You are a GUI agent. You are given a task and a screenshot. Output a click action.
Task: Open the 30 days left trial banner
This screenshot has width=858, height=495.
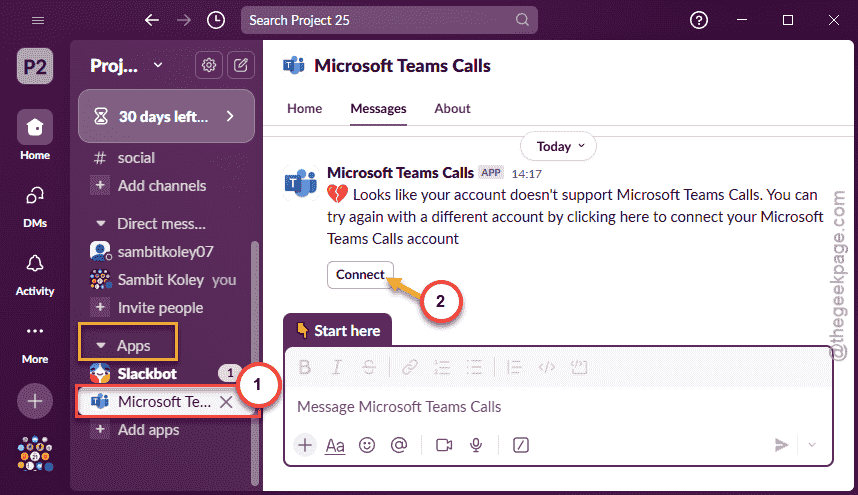pyautogui.click(x=166, y=116)
